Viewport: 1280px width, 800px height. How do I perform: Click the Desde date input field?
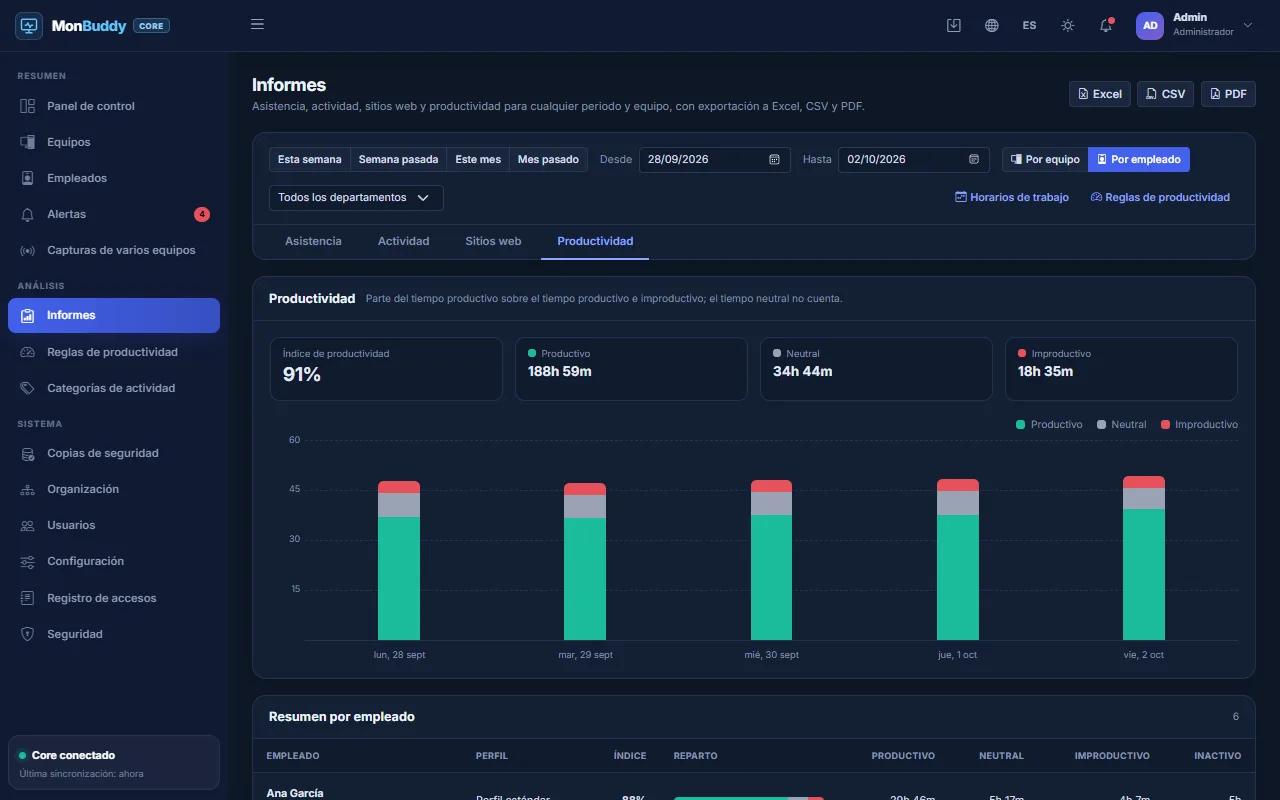point(715,160)
